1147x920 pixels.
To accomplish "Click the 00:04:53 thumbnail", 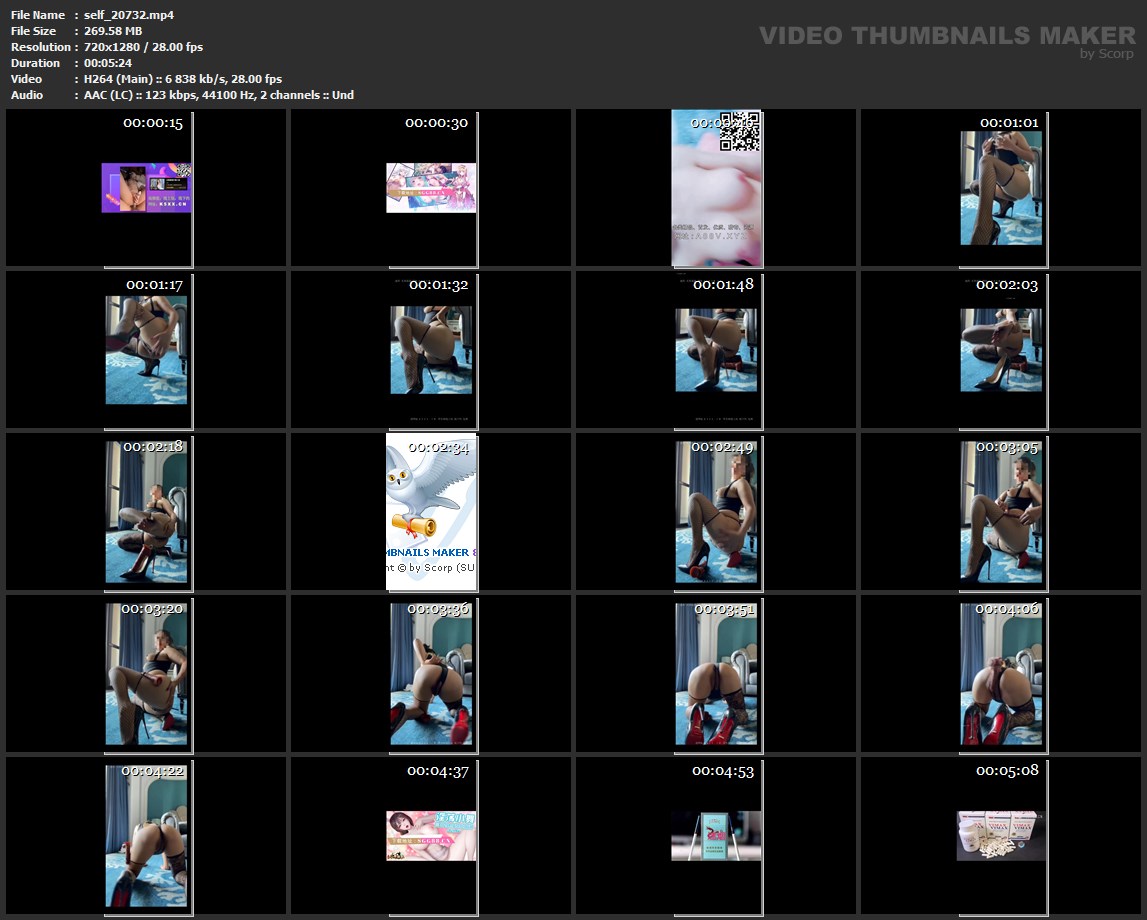I will (x=716, y=836).
